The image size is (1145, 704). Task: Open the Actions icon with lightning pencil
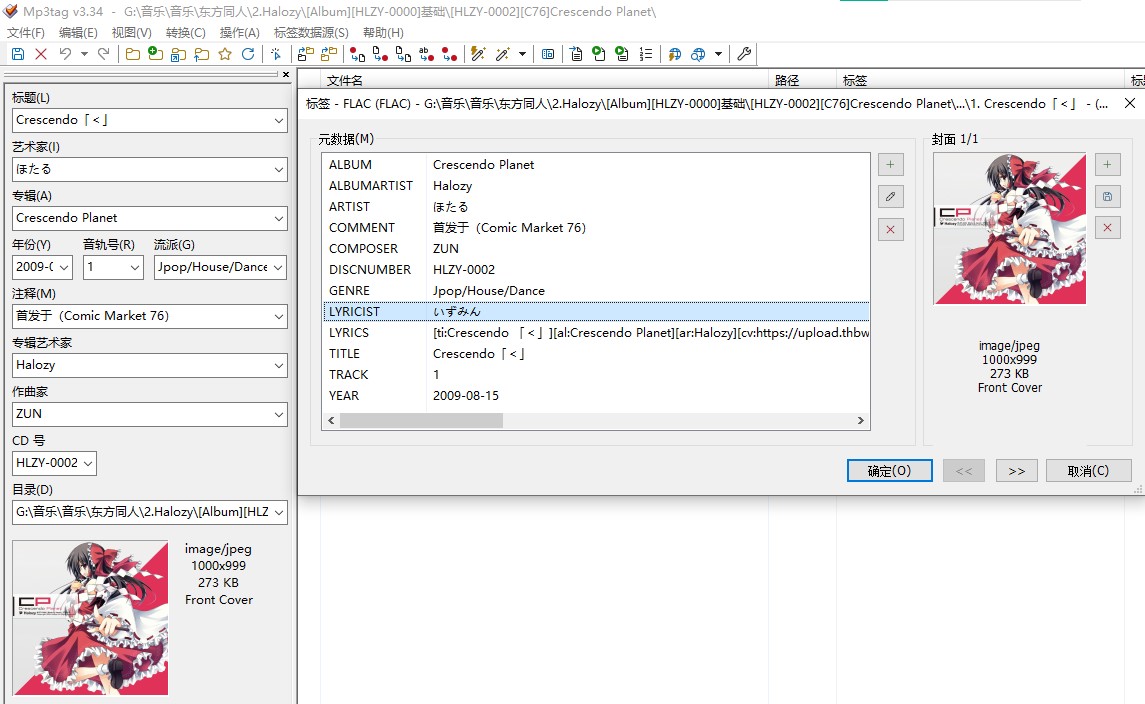[478, 54]
